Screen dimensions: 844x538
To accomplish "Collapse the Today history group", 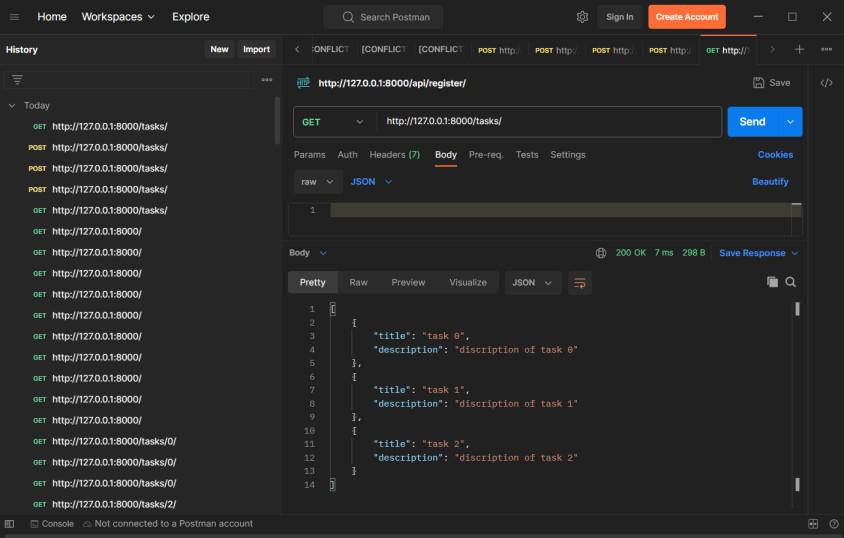I will 12,105.
